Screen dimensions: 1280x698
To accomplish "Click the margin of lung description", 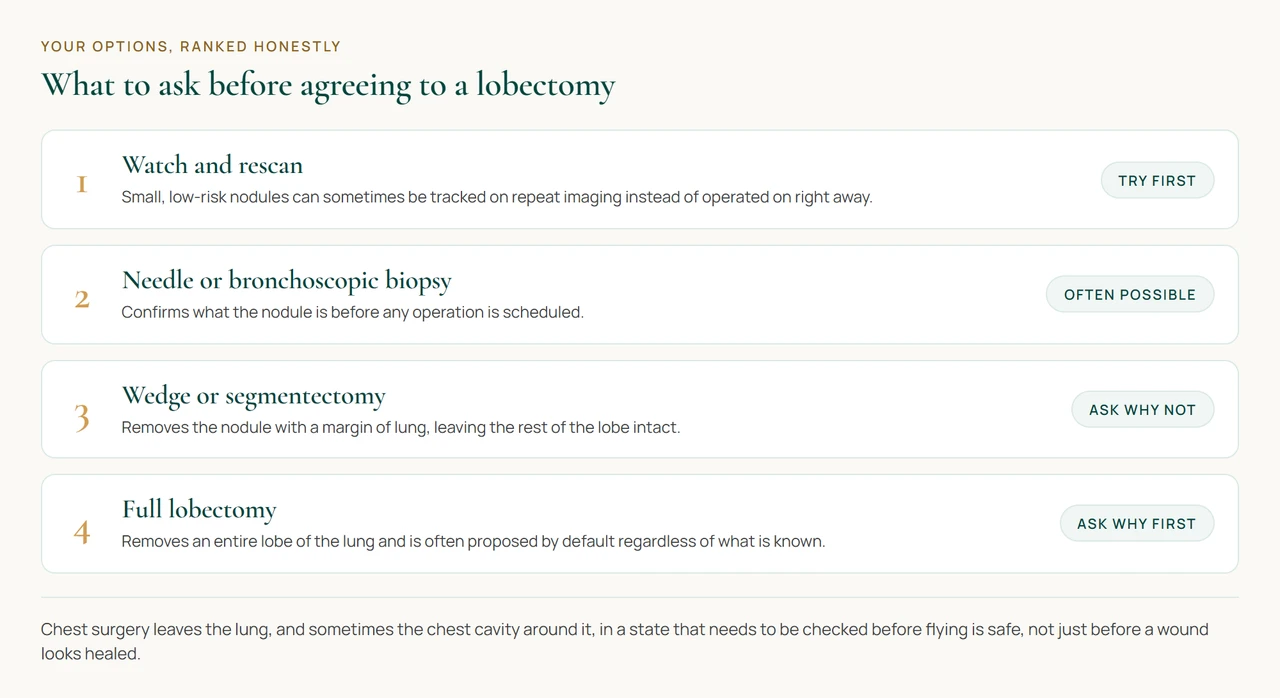I will tap(401, 427).
